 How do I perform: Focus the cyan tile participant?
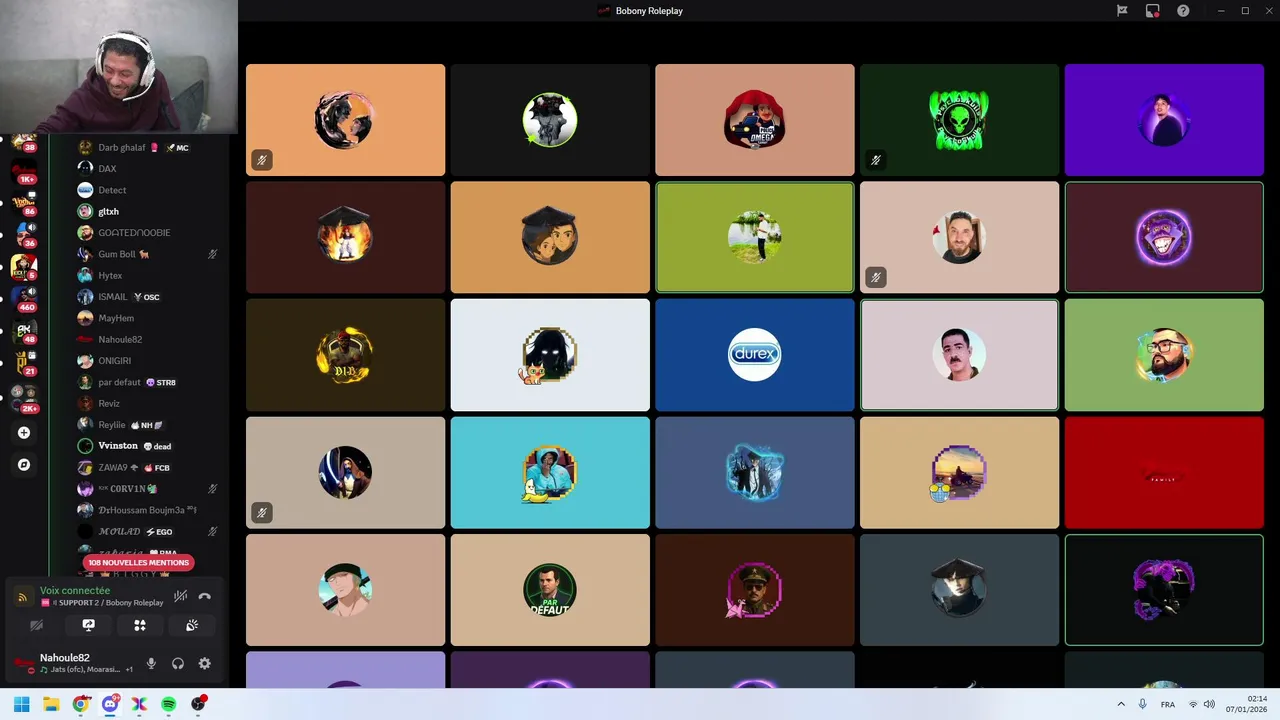click(550, 472)
